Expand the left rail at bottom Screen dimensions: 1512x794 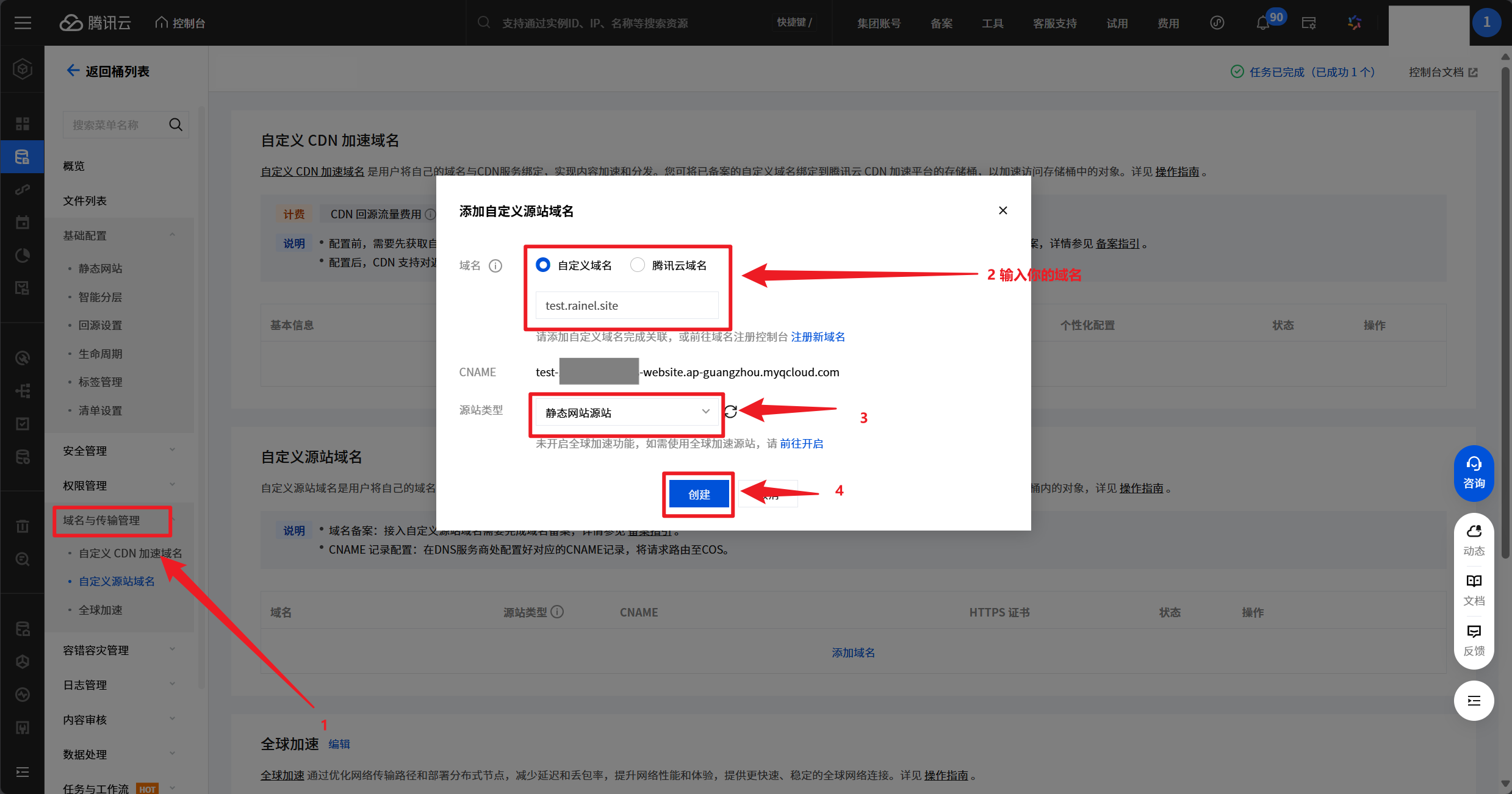(x=23, y=772)
